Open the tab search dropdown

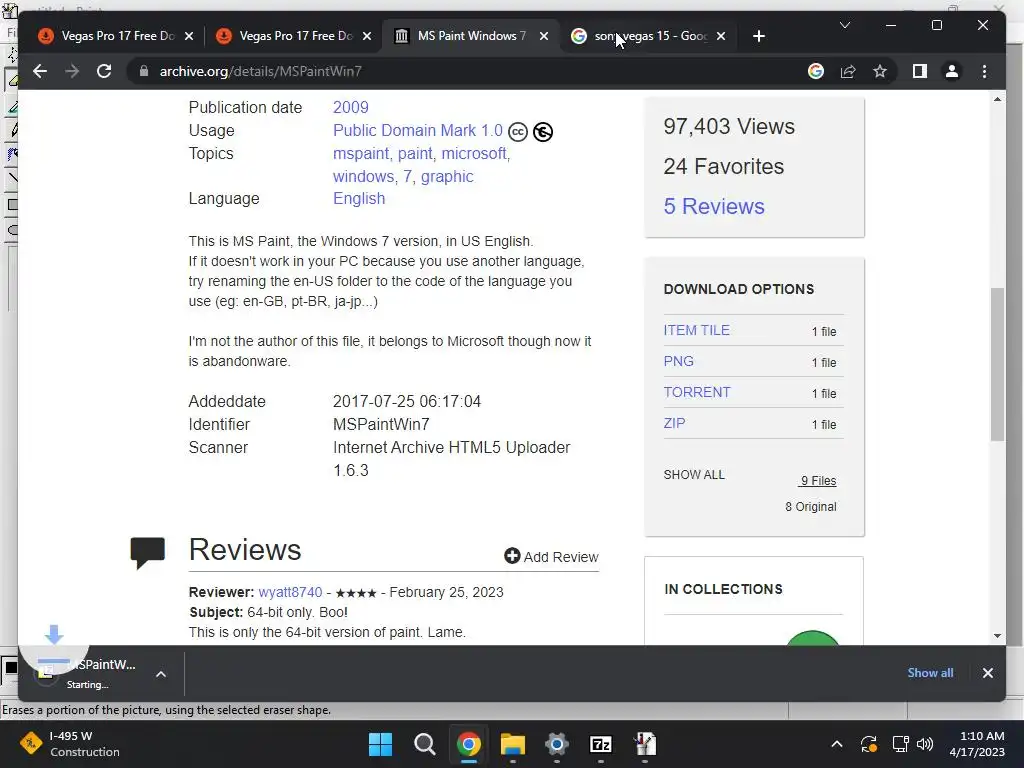point(844,25)
